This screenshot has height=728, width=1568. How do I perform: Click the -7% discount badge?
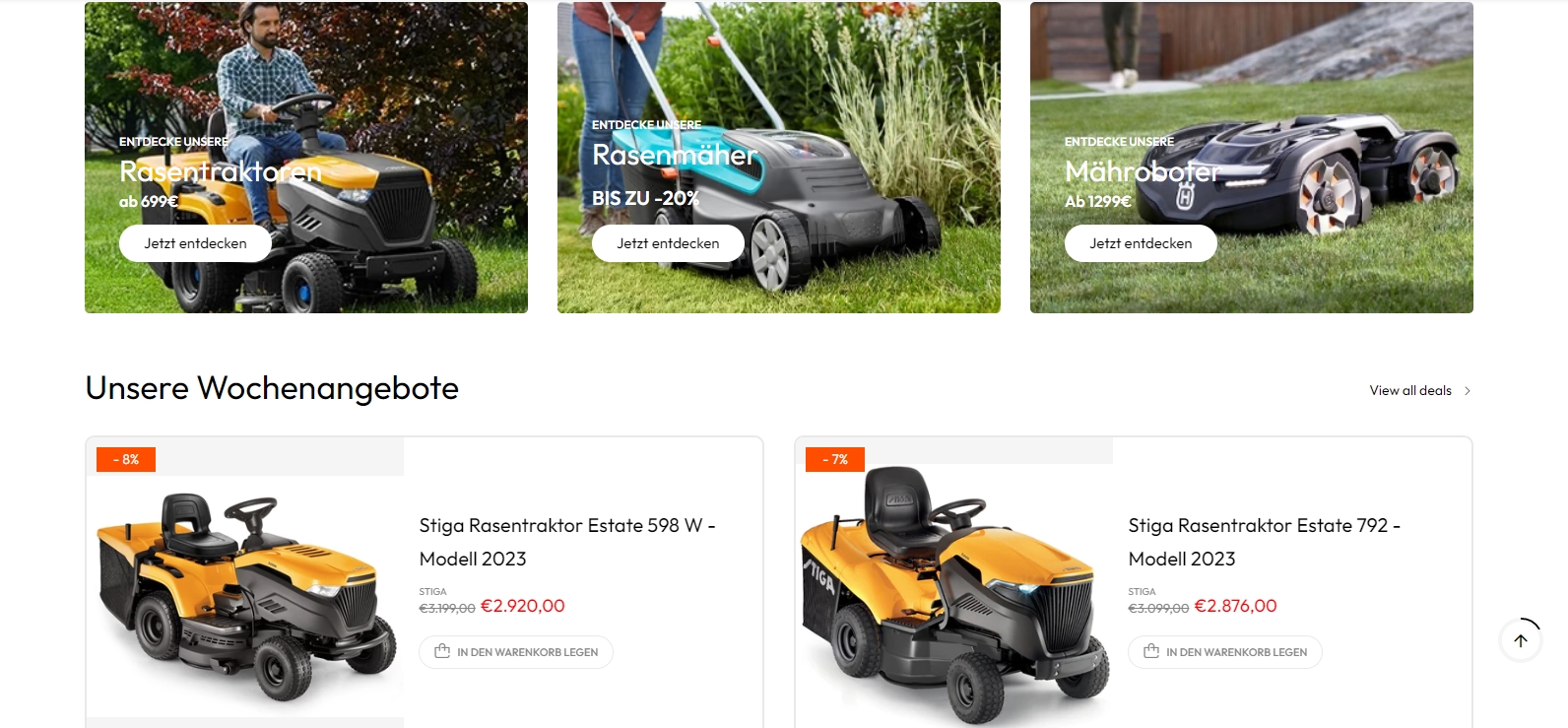(835, 459)
